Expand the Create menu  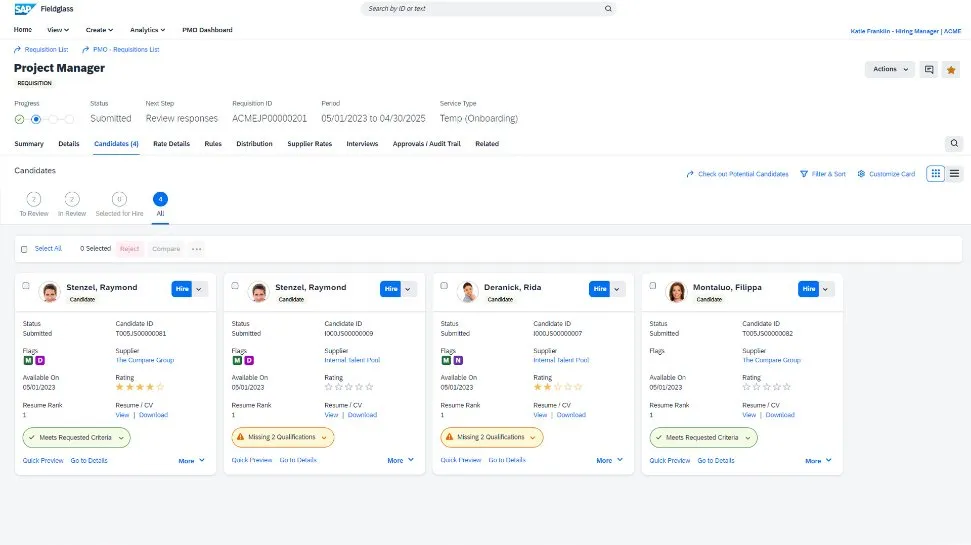[99, 30]
